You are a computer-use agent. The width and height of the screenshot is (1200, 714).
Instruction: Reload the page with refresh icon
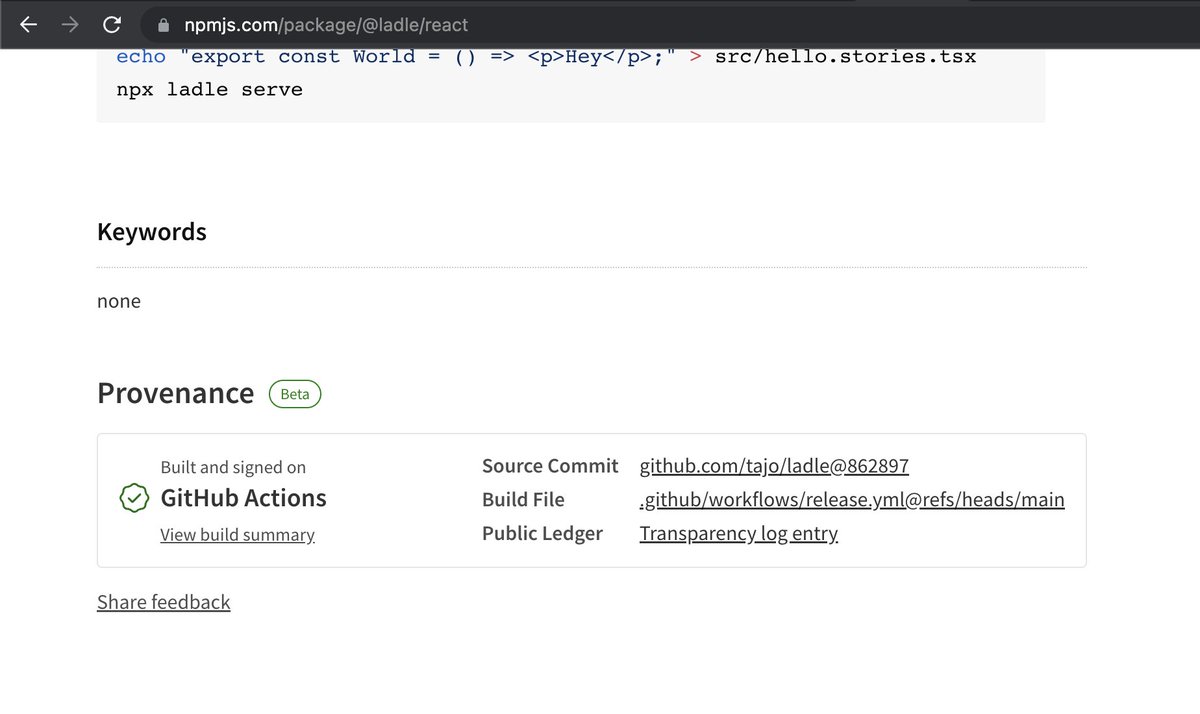coord(112,25)
